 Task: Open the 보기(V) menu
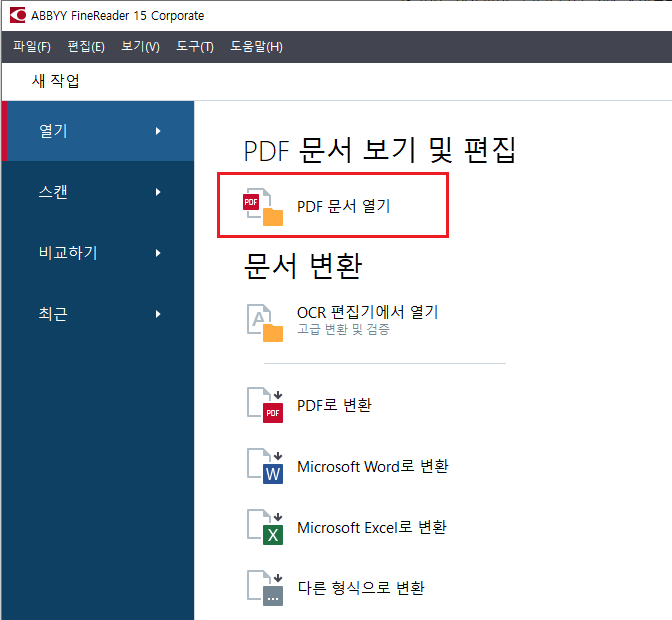coord(141,46)
